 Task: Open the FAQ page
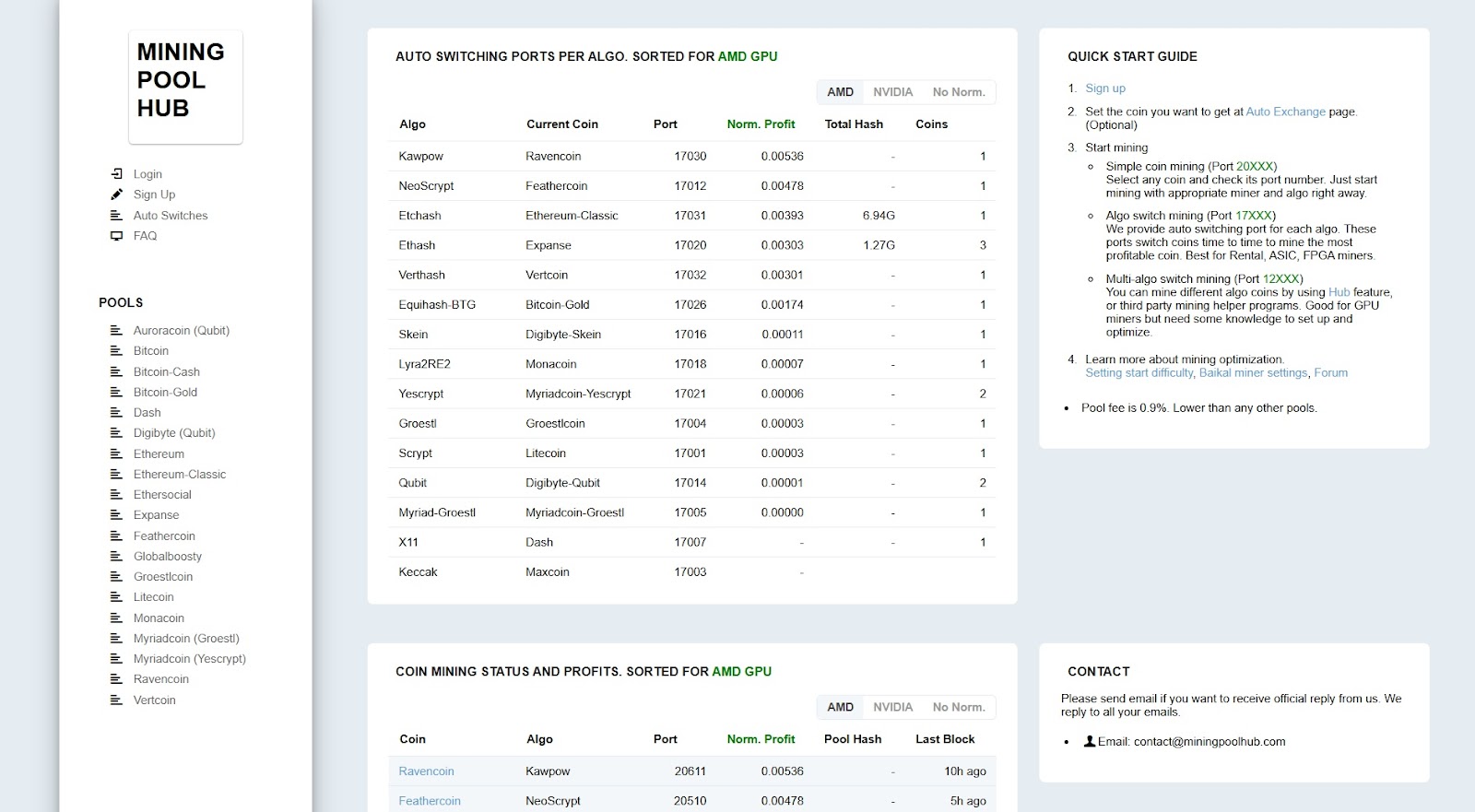[145, 236]
